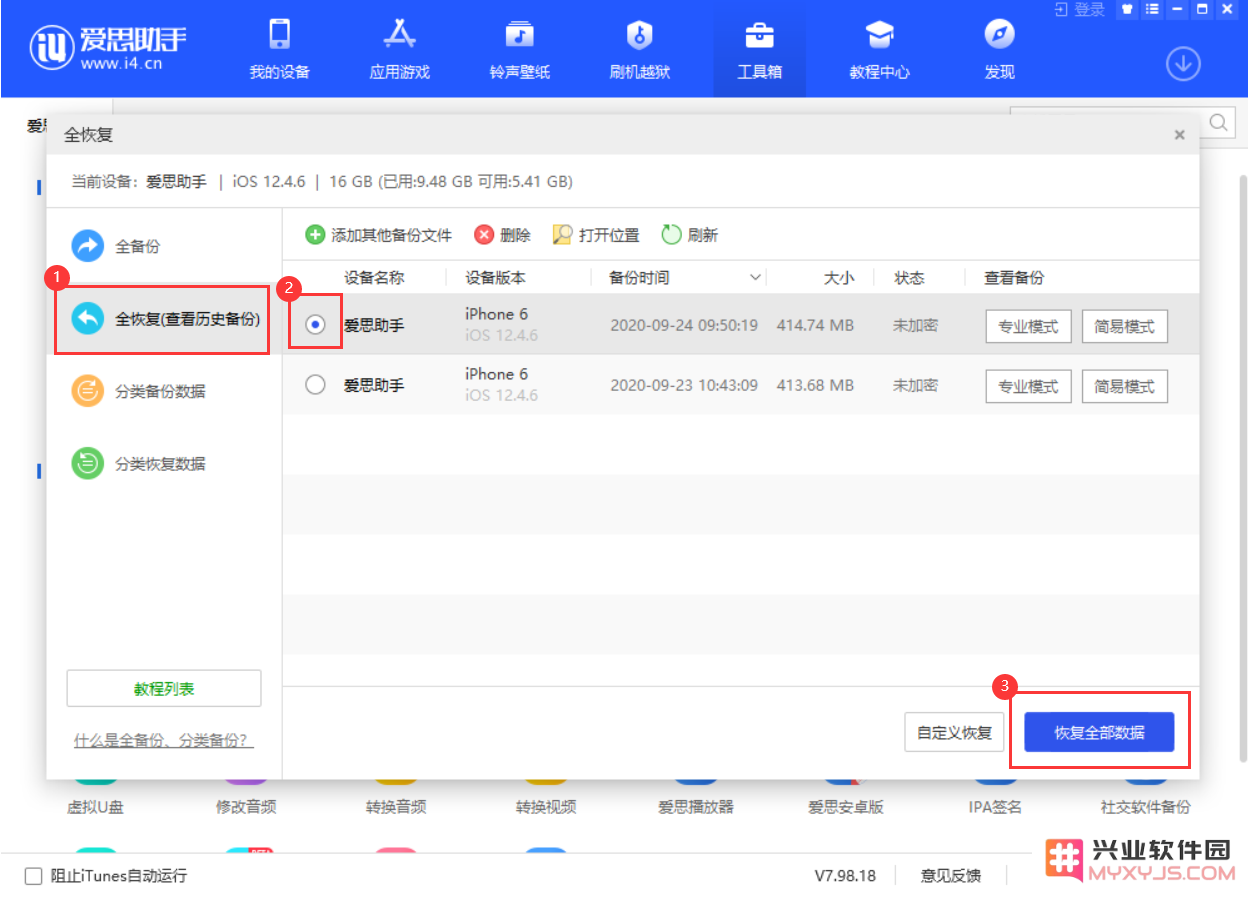The height and width of the screenshot is (897, 1248).
Task: Click the search magnifier icon
Action: pos(1220,123)
